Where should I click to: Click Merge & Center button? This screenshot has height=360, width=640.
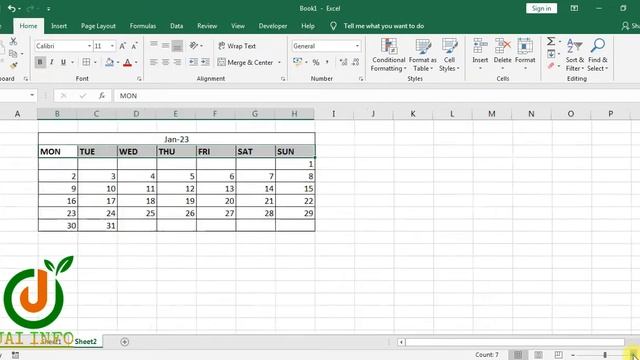point(245,62)
